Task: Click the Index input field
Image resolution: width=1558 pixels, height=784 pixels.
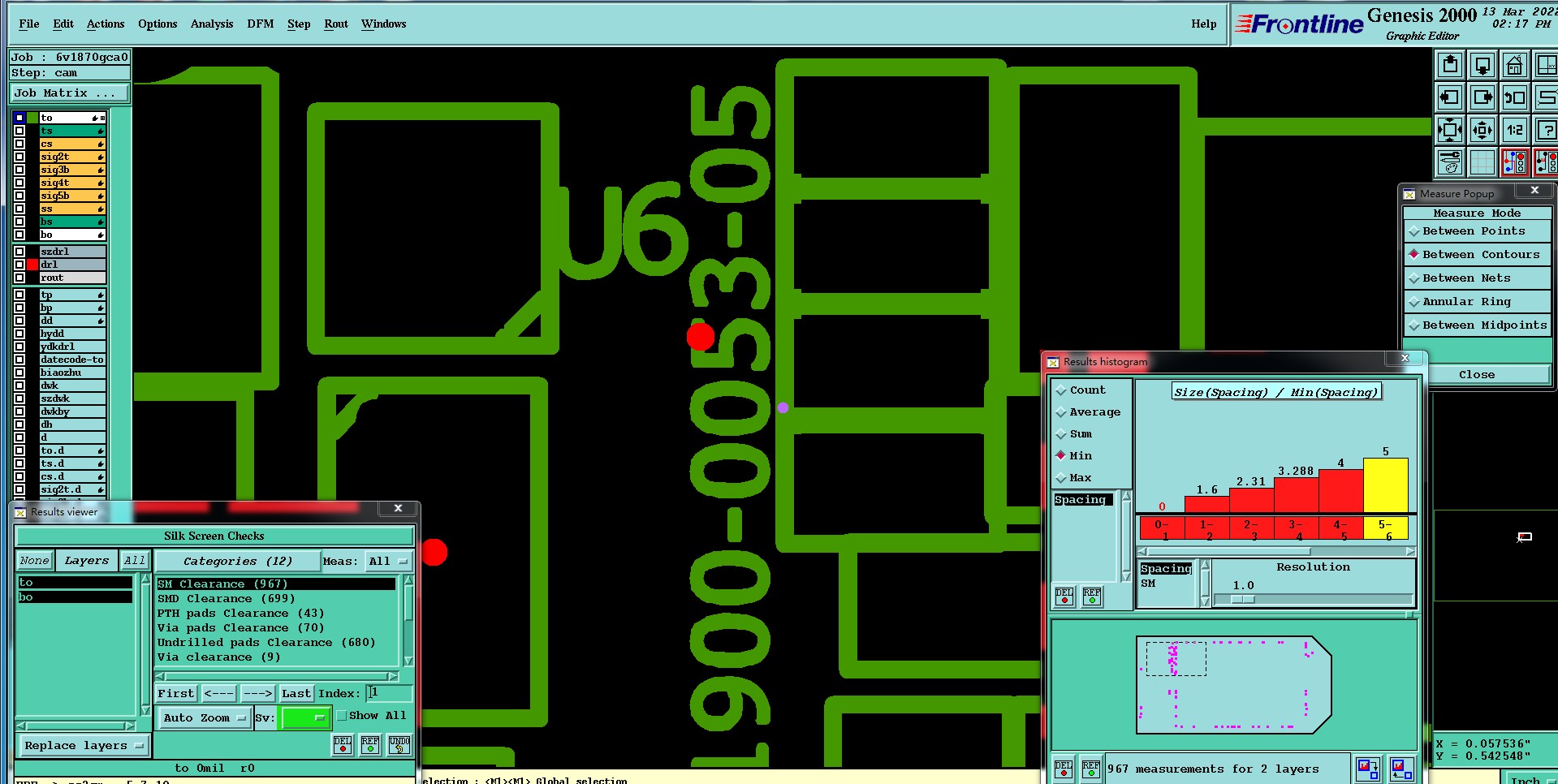Action: point(390,692)
